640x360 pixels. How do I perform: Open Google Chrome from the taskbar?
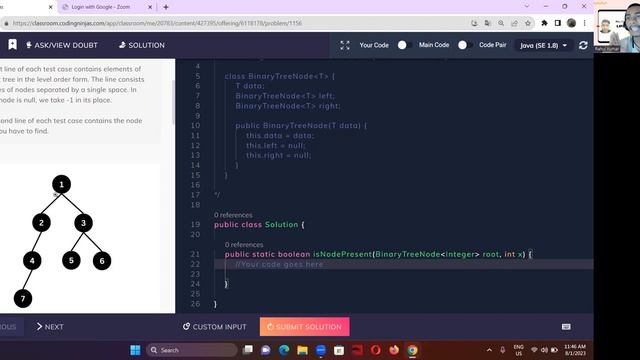[412, 350]
